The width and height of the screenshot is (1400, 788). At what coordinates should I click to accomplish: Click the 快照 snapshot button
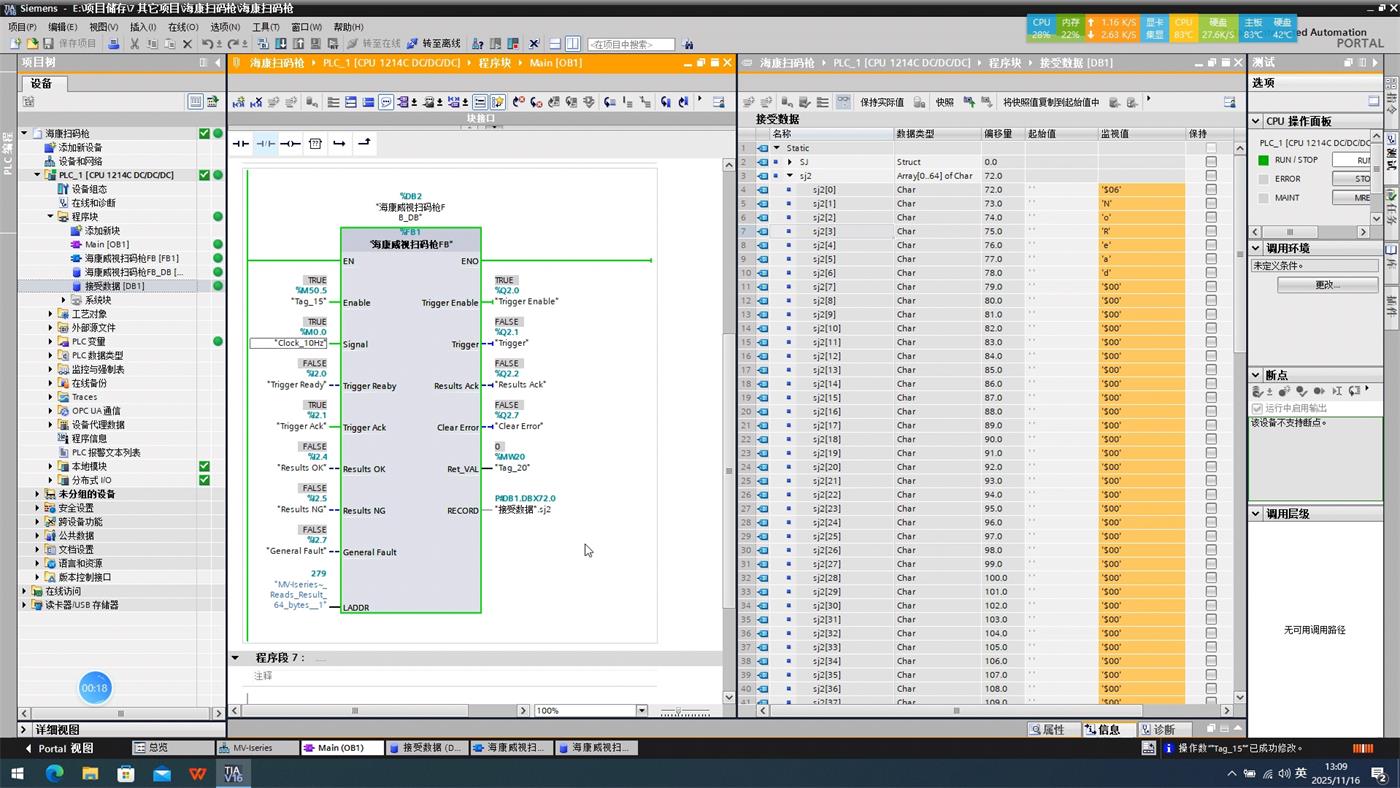click(x=944, y=102)
